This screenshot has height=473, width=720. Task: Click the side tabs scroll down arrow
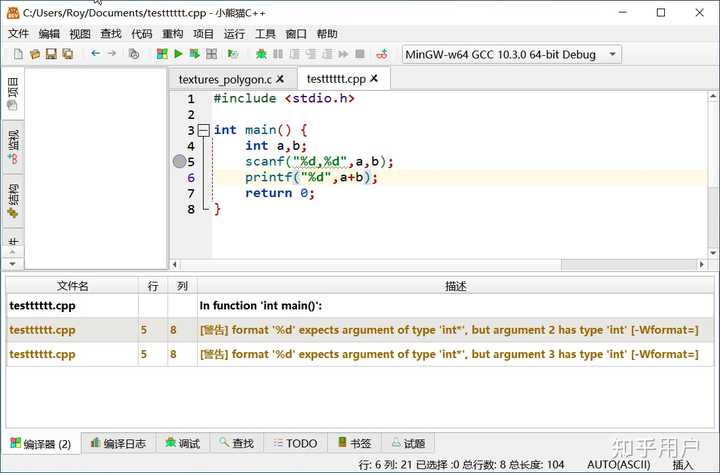coord(12,264)
